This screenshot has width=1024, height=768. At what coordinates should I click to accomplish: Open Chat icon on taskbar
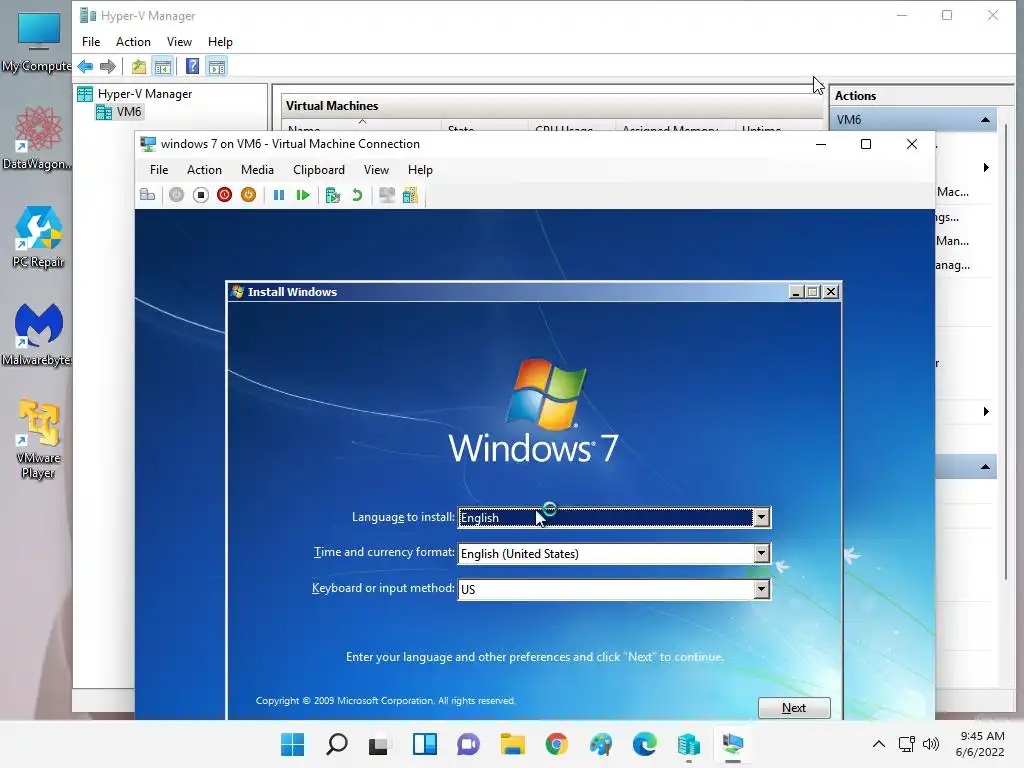point(468,744)
